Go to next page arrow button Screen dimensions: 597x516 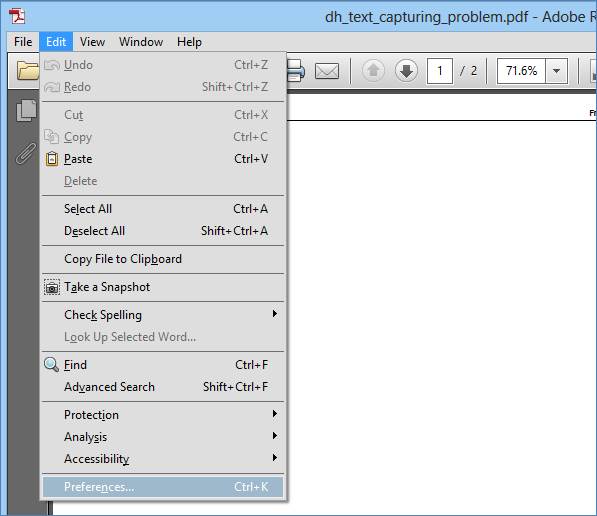pyautogui.click(x=406, y=71)
